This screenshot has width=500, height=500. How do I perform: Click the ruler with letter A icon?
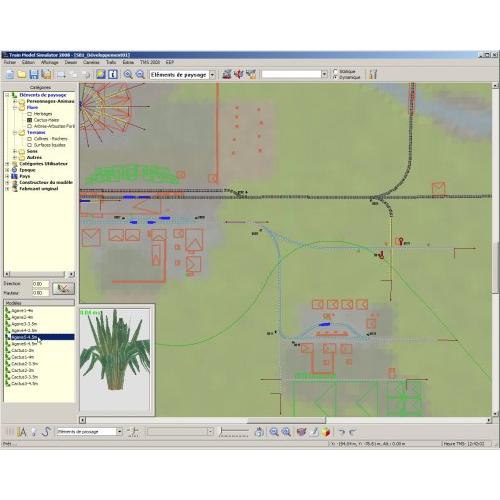click(22, 432)
